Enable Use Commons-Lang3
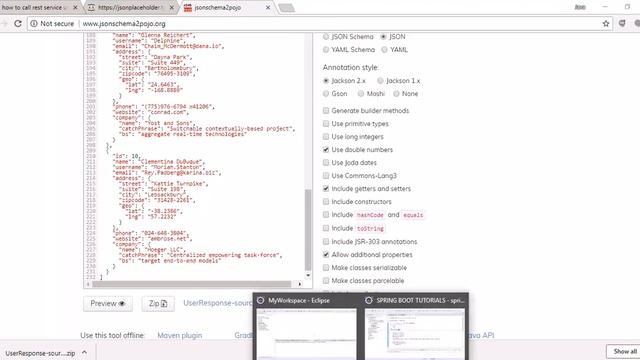This screenshot has height=360, width=640. (326, 176)
